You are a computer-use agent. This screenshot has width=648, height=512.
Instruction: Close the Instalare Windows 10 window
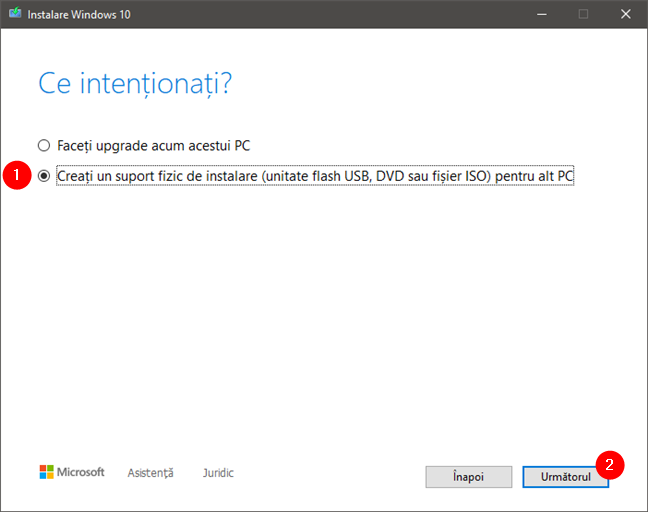pos(626,14)
